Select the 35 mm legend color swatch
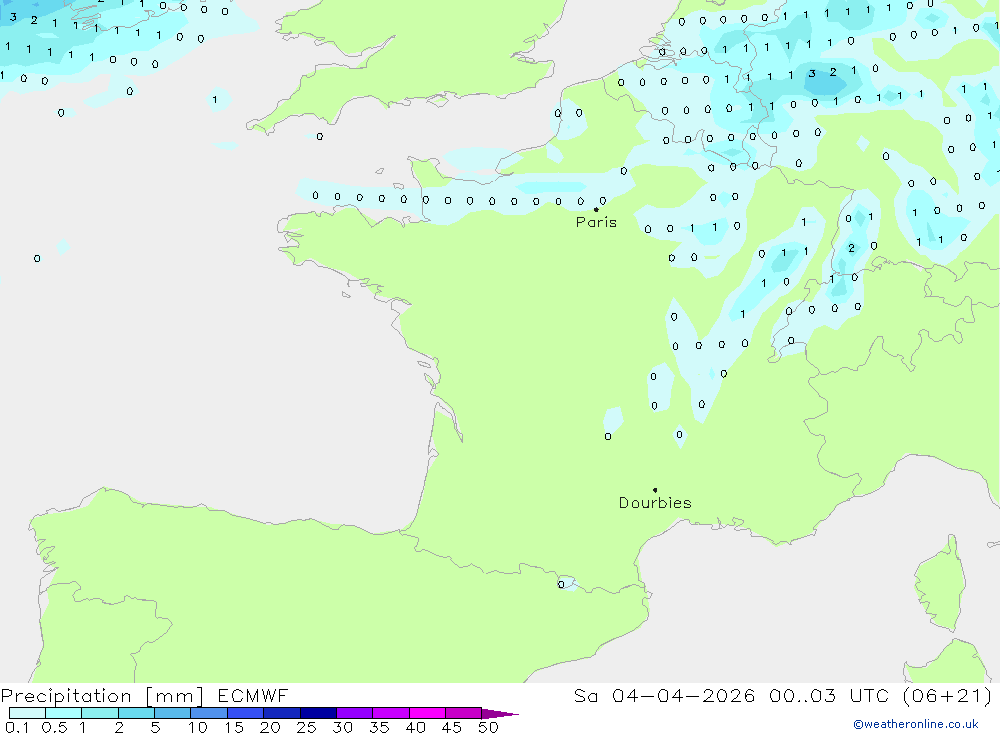This screenshot has height=733, width=1000. (391, 713)
